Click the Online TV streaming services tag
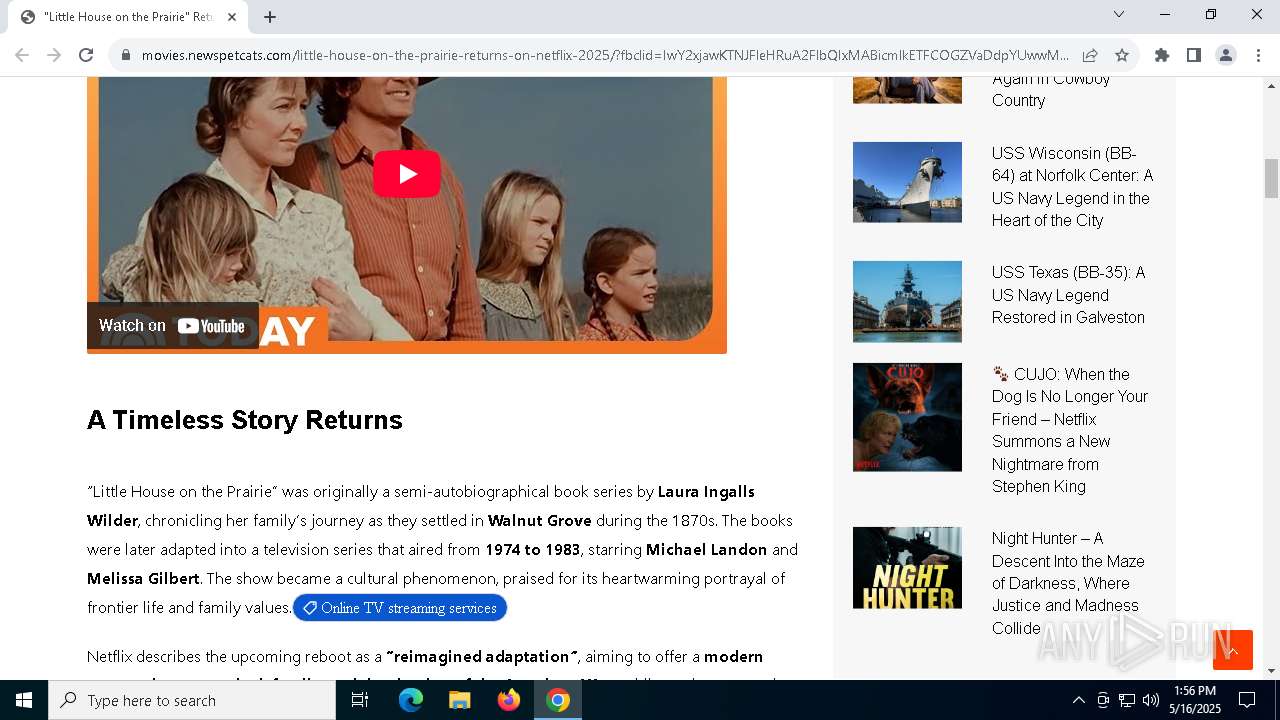 click(x=400, y=608)
